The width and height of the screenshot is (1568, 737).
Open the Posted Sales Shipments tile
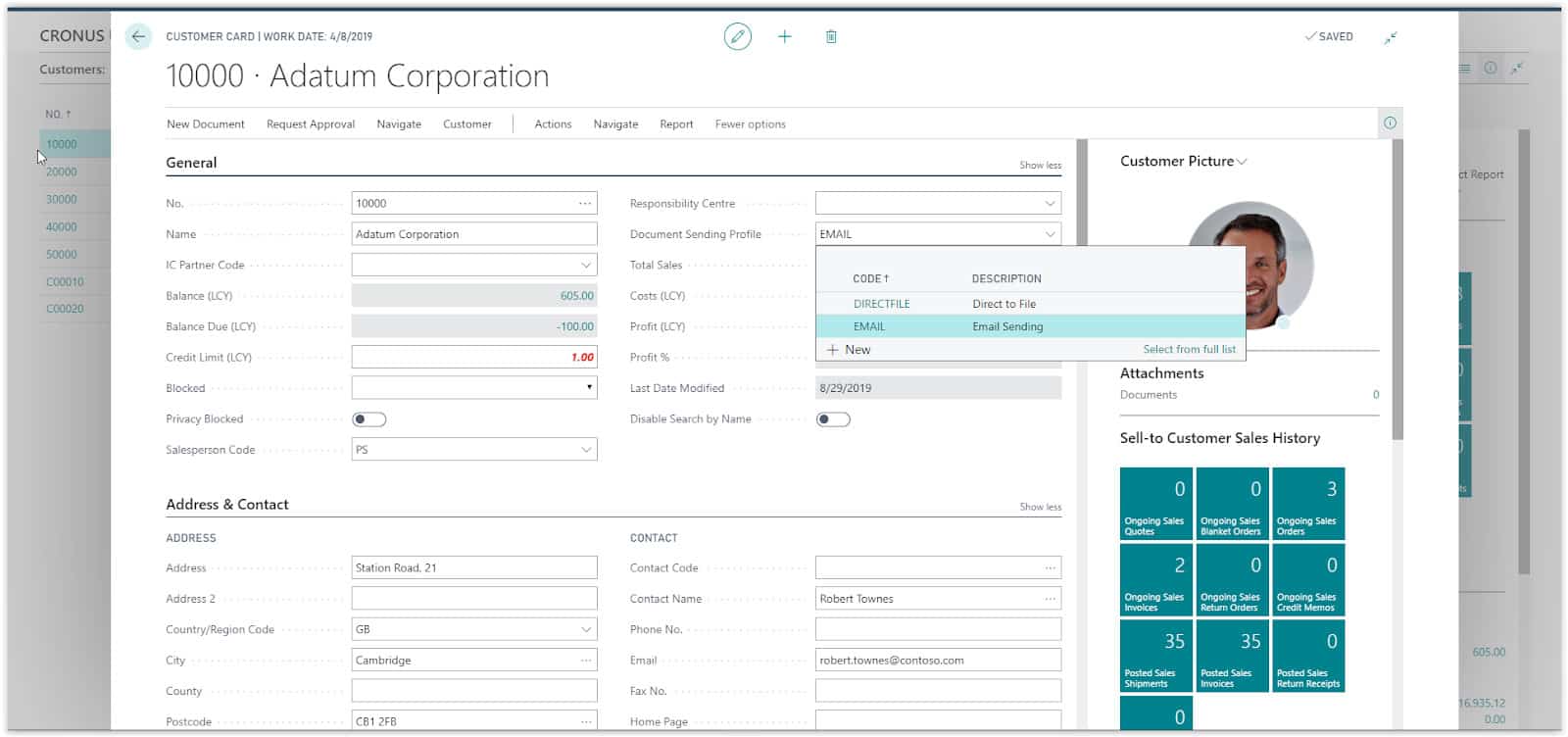point(1155,656)
